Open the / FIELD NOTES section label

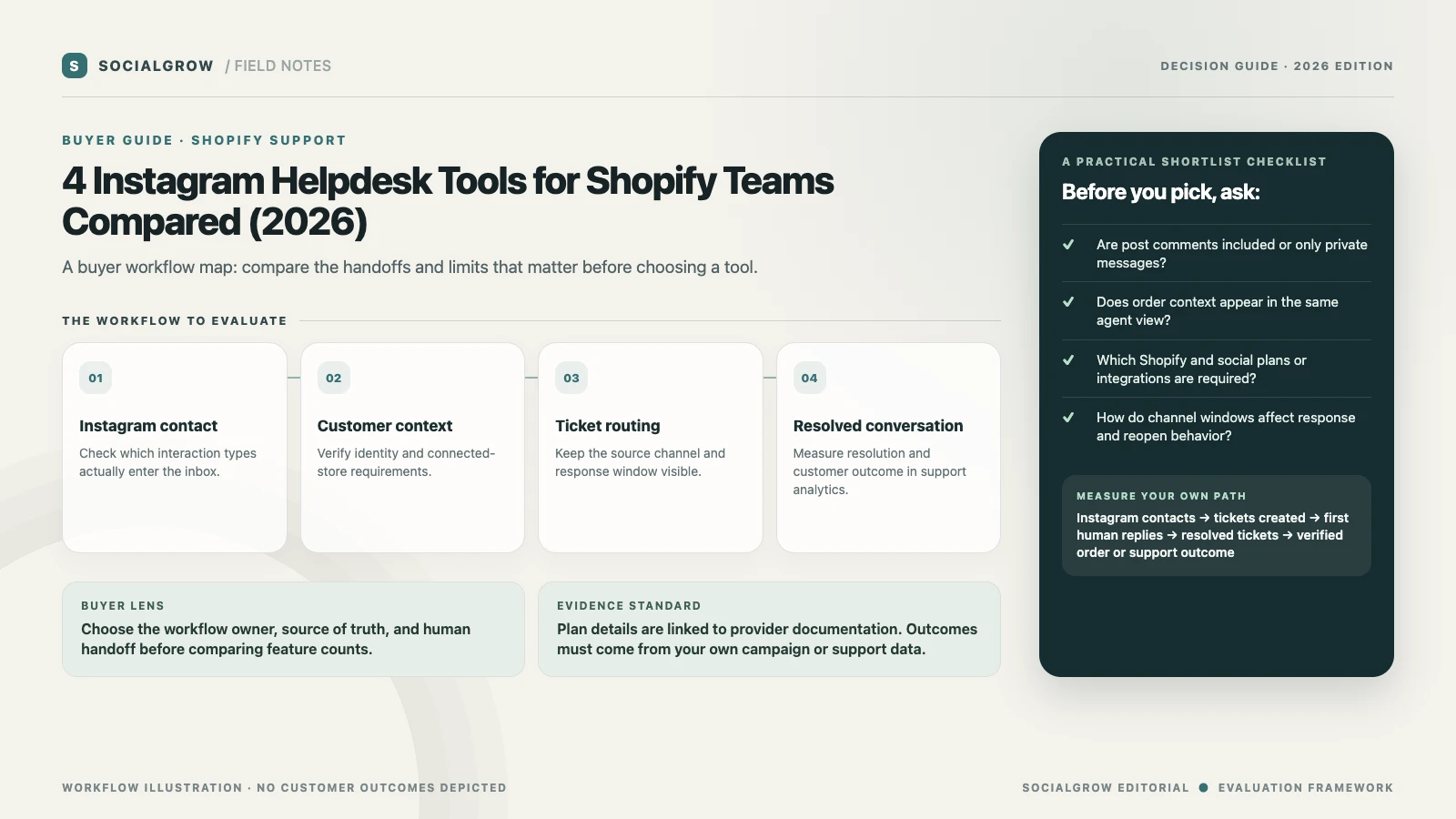[x=278, y=66]
